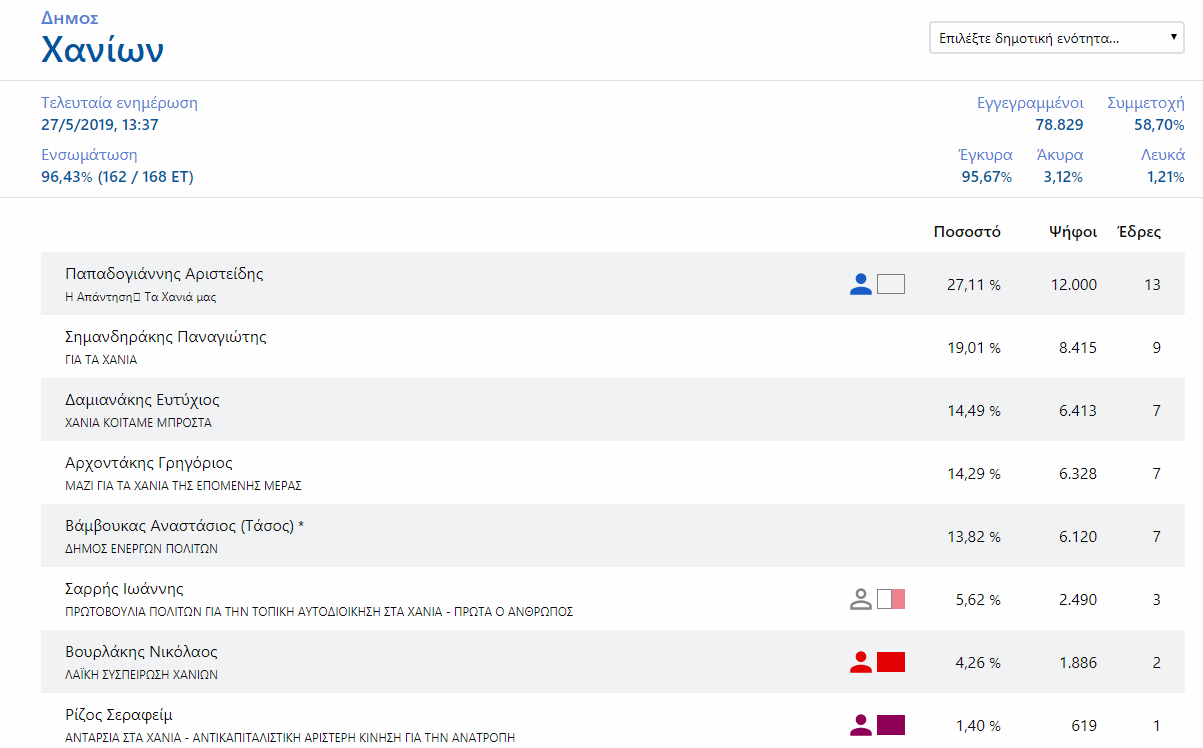Click purple color box in Ρίζος row
This screenshot has width=1203, height=748.
(x=891, y=725)
